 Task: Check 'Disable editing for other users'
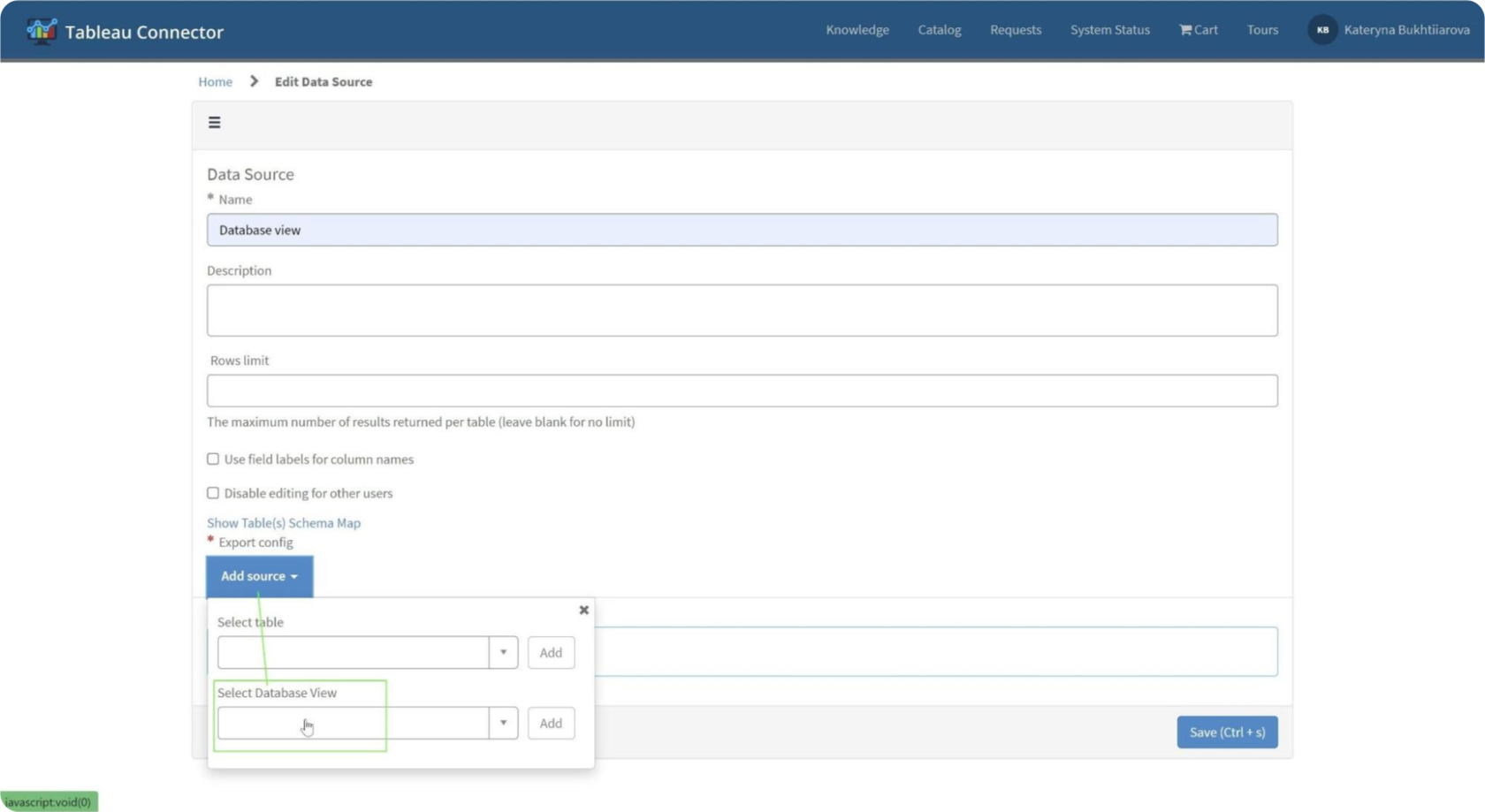pyautogui.click(x=212, y=492)
